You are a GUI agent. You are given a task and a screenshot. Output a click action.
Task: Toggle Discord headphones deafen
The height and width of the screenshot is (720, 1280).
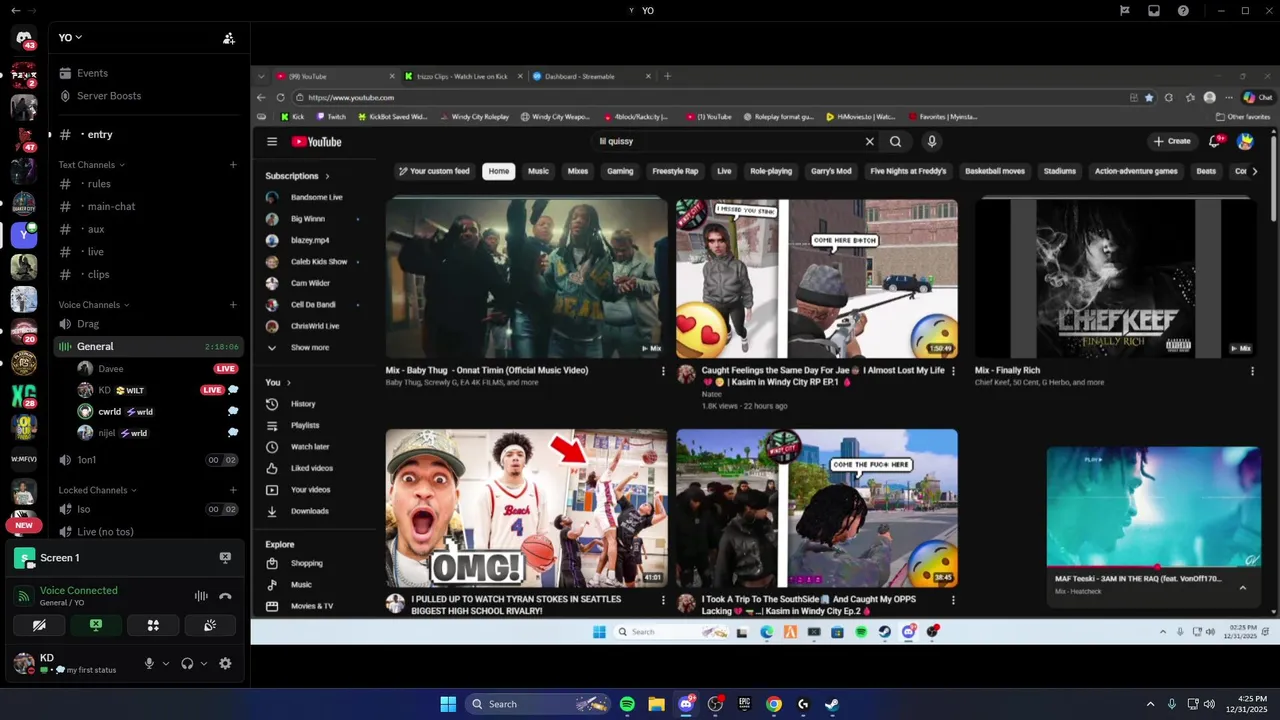coord(187,663)
